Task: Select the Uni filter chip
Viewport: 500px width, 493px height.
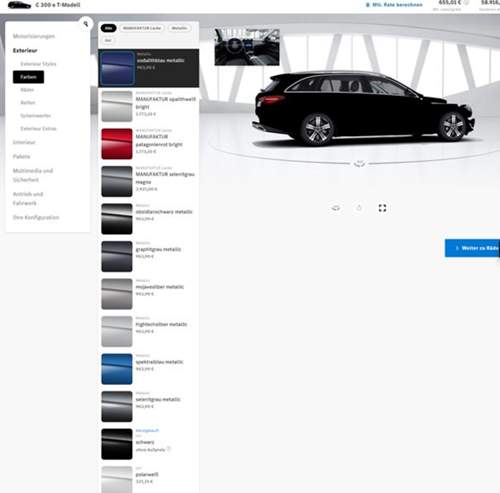Action: (108, 40)
